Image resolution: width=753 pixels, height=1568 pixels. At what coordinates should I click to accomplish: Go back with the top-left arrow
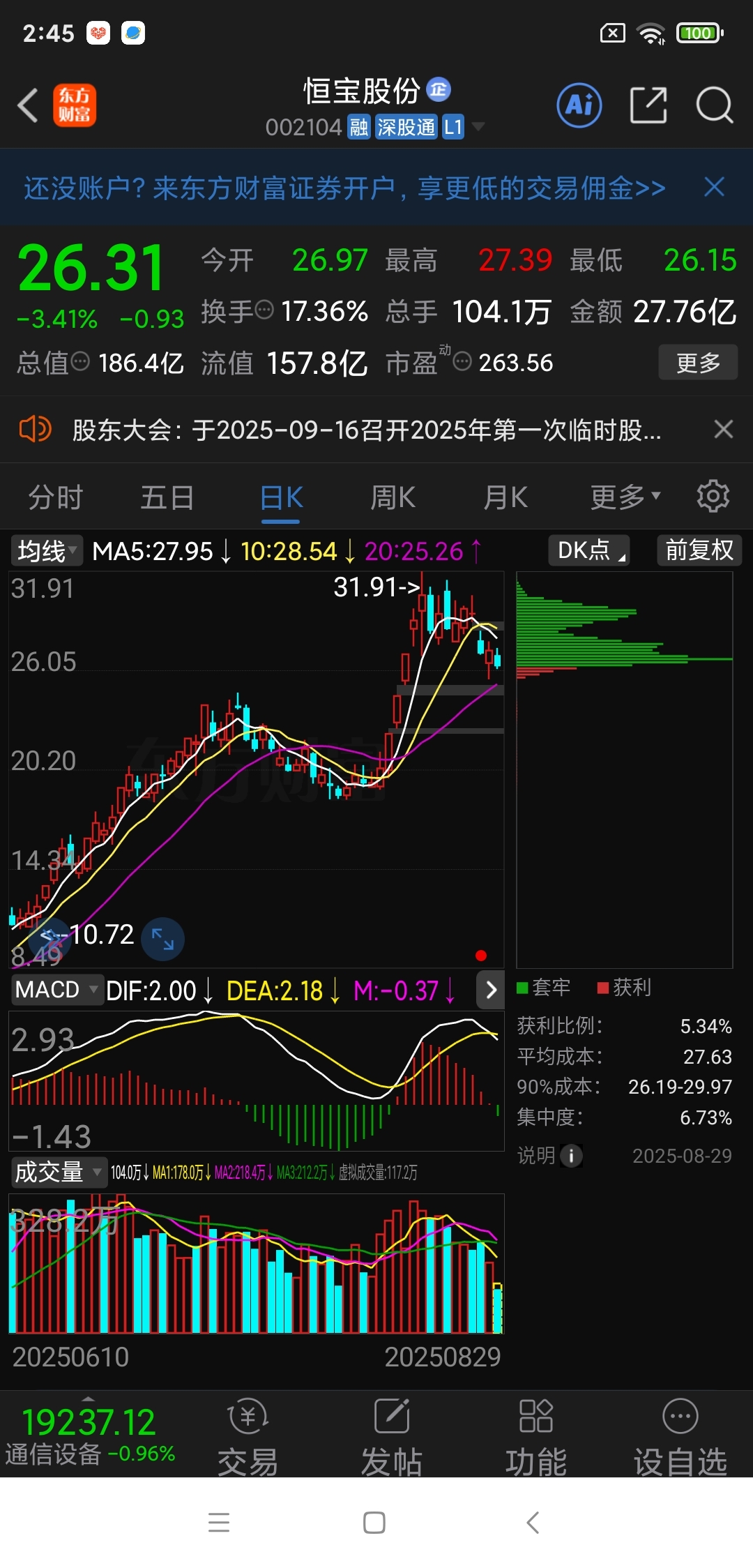pos(28,106)
